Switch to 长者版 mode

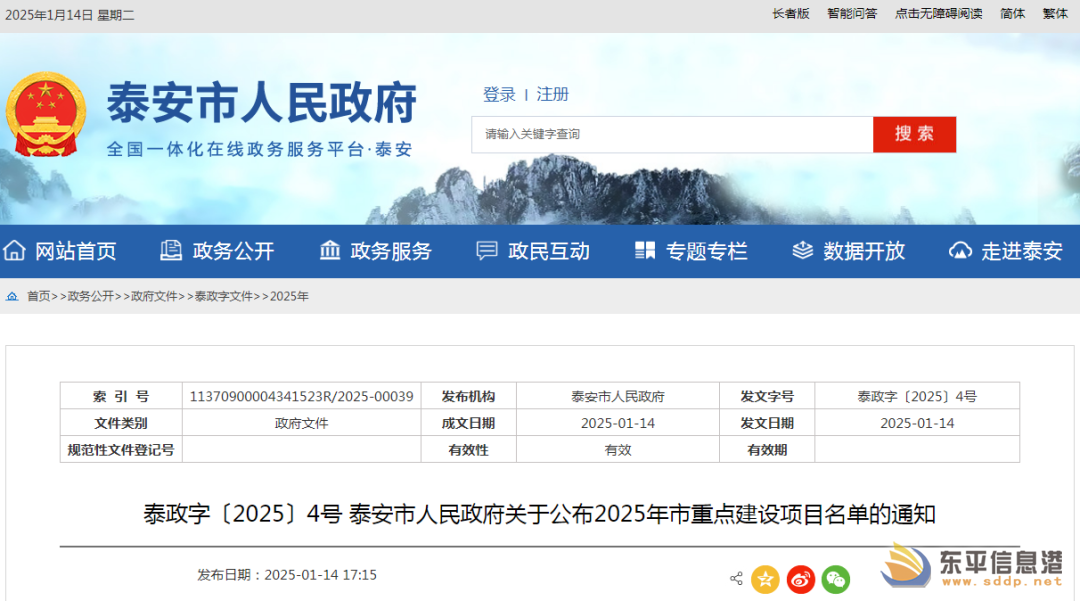(x=791, y=14)
